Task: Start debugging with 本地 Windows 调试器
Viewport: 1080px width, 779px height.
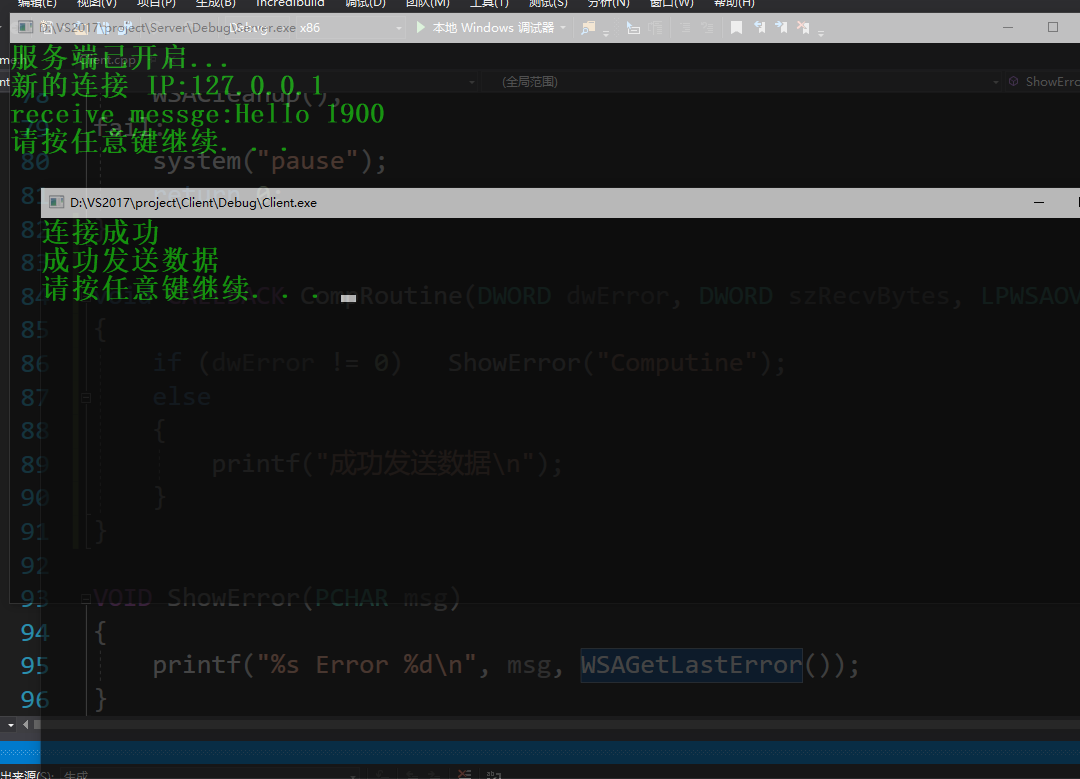Action: coord(486,28)
